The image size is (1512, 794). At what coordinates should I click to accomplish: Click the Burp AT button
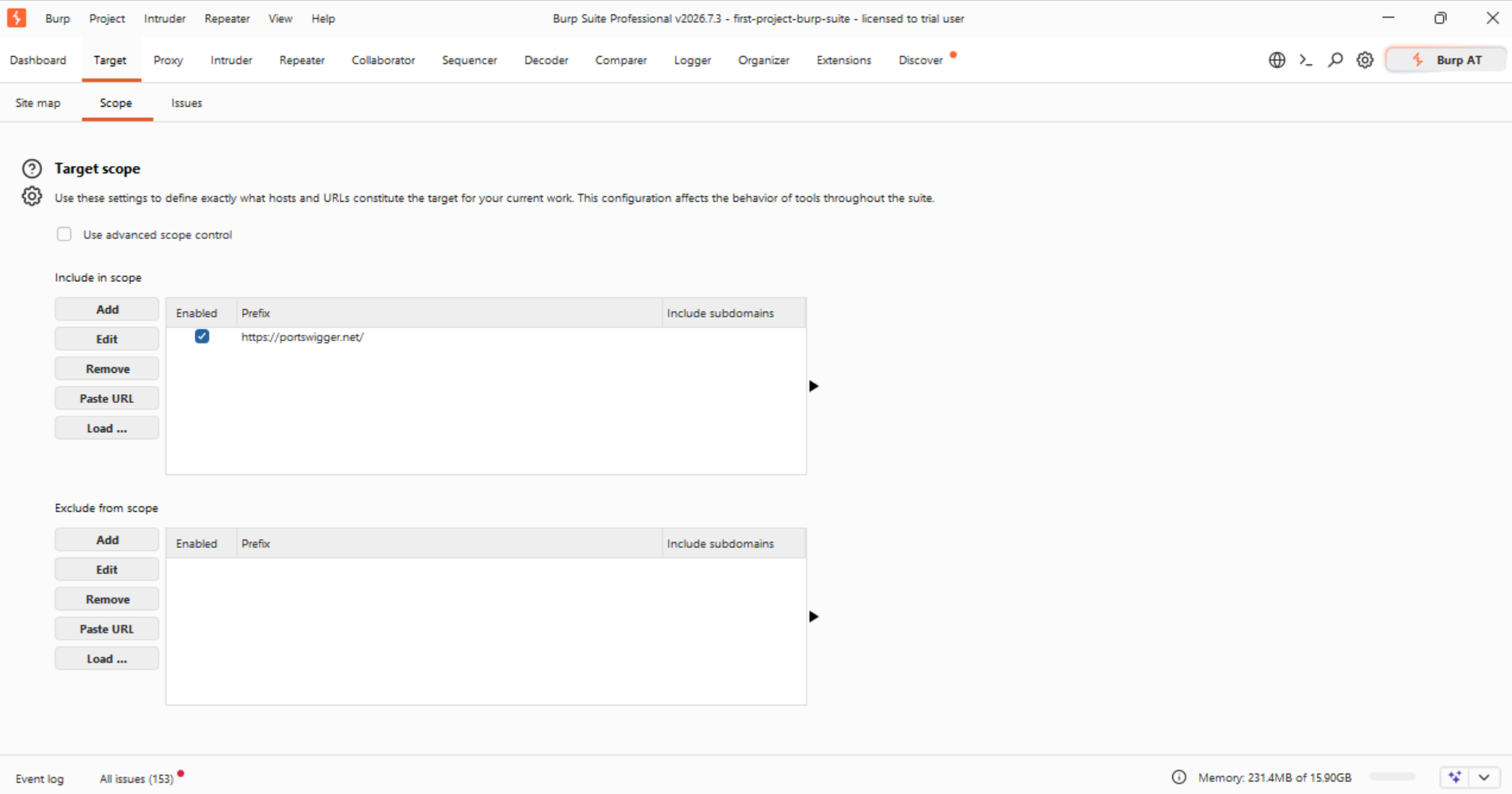coord(1445,60)
